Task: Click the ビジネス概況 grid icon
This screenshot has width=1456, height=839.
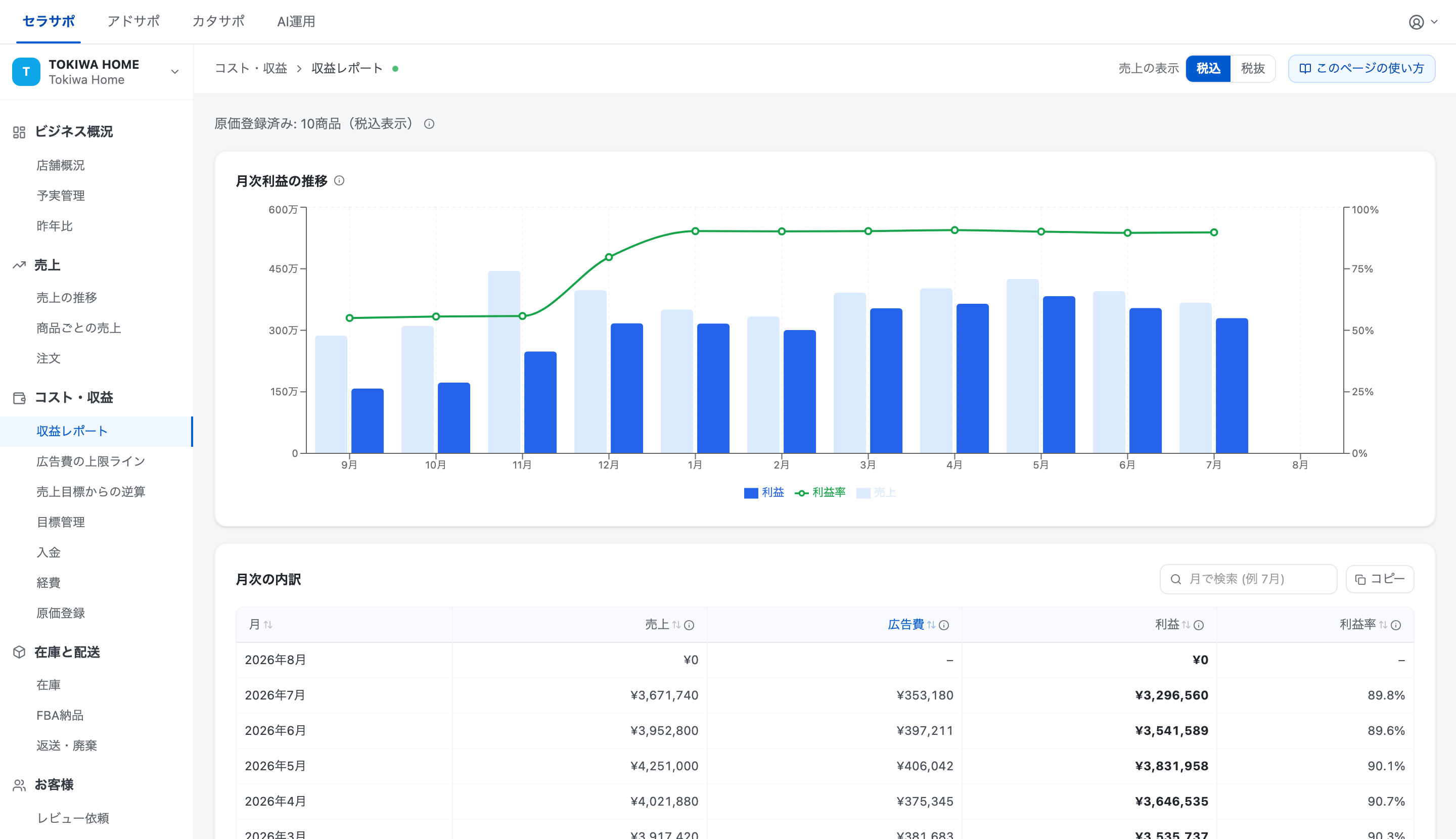Action: [x=19, y=132]
